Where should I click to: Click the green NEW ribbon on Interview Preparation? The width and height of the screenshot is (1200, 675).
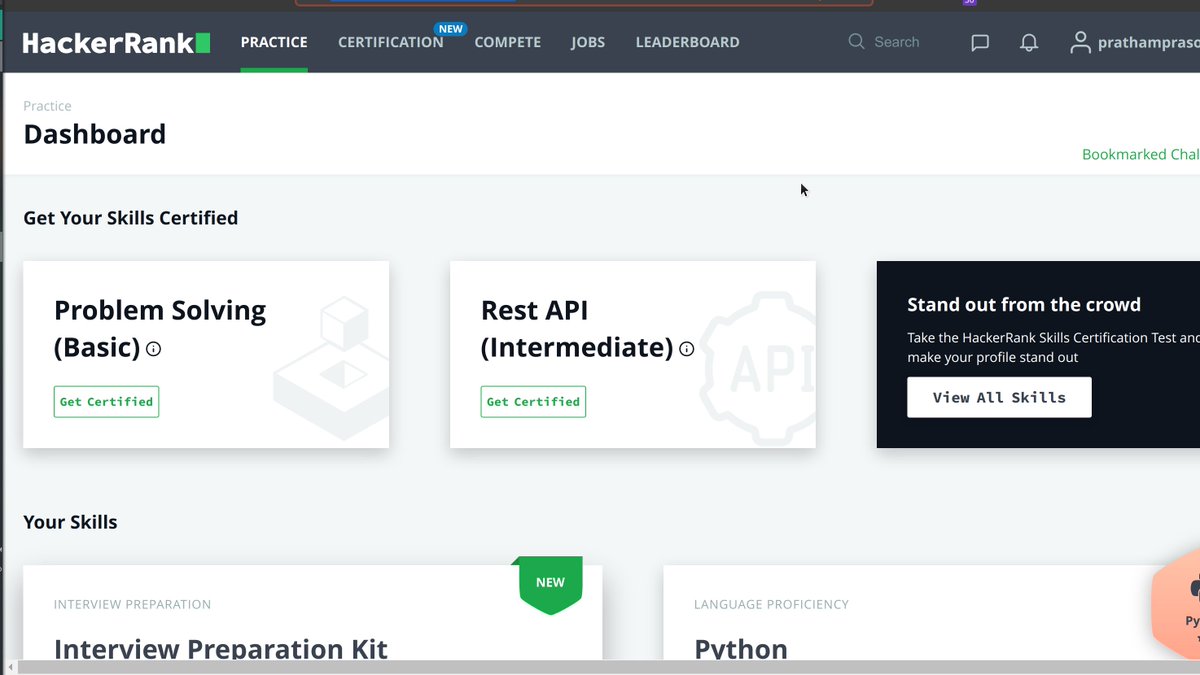(550, 585)
